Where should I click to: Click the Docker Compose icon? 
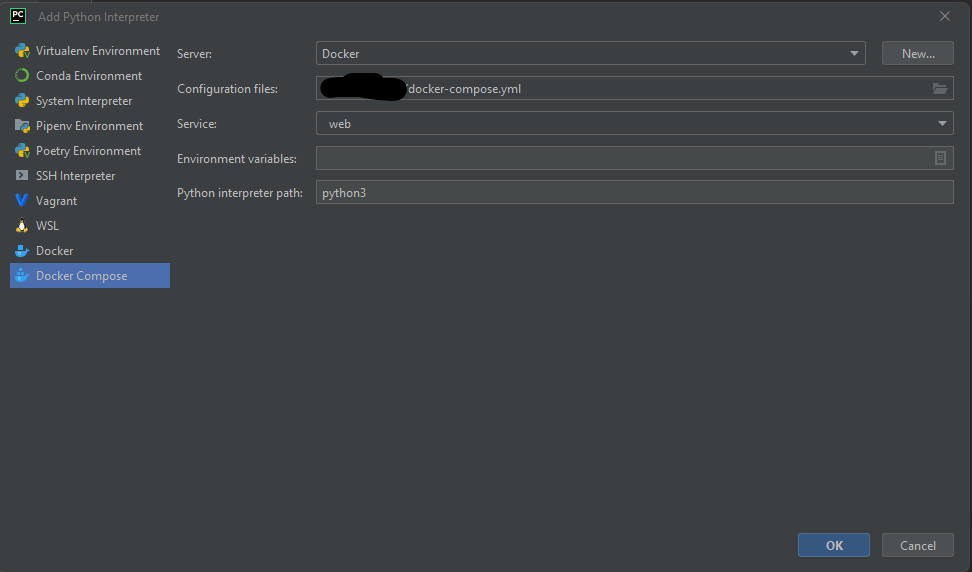tap(22, 276)
